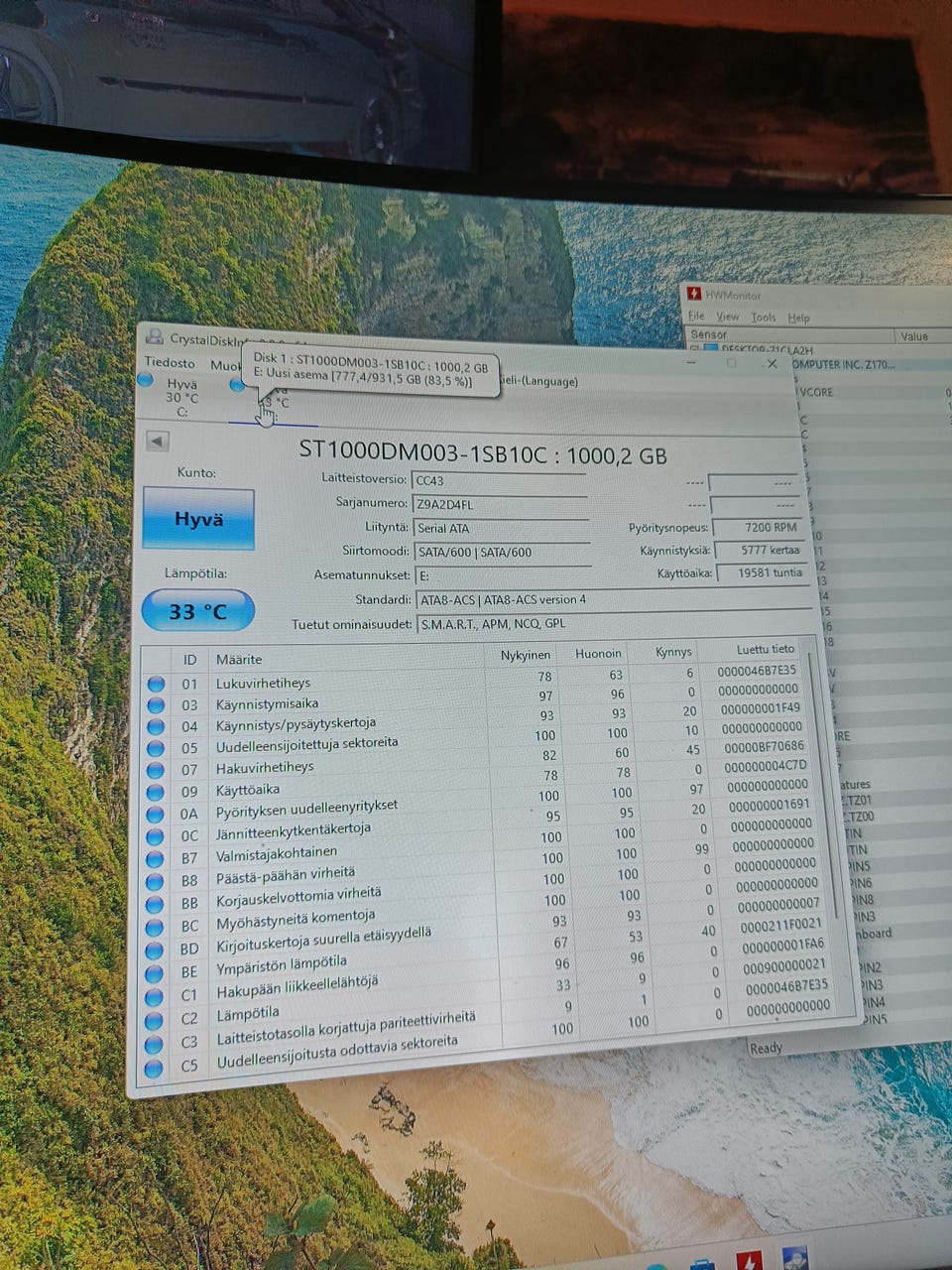The image size is (952, 1270).
Task: Click the Liityntä field Serial ATA
Action: coord(501,528)
